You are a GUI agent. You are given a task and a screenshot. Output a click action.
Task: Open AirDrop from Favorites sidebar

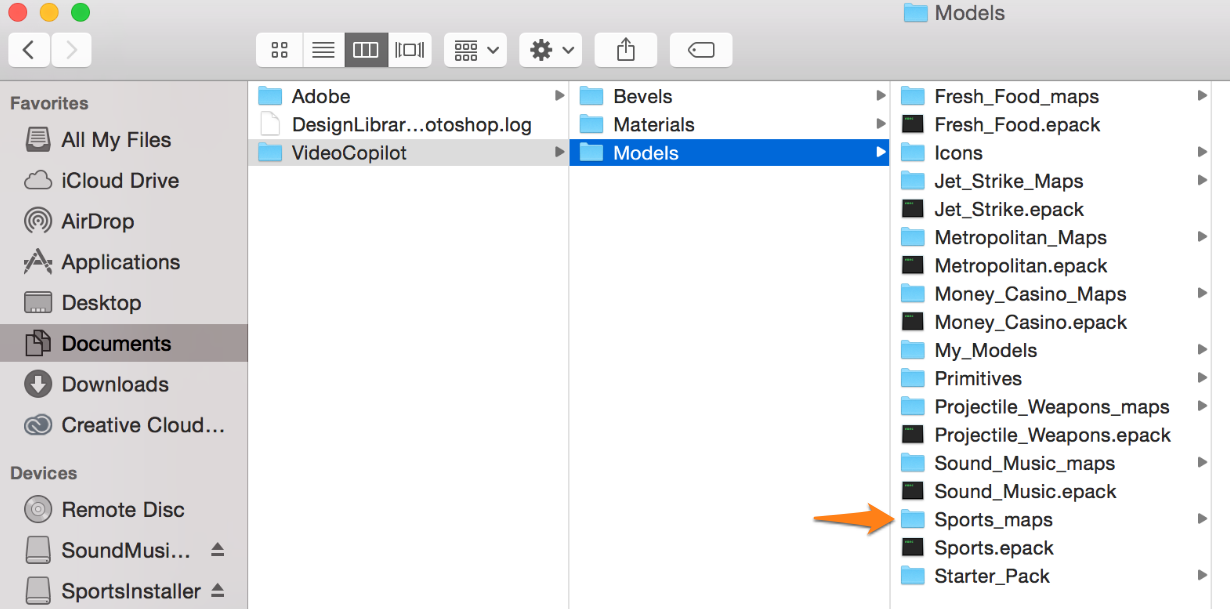pyautogui.click(x=97, y=221)
